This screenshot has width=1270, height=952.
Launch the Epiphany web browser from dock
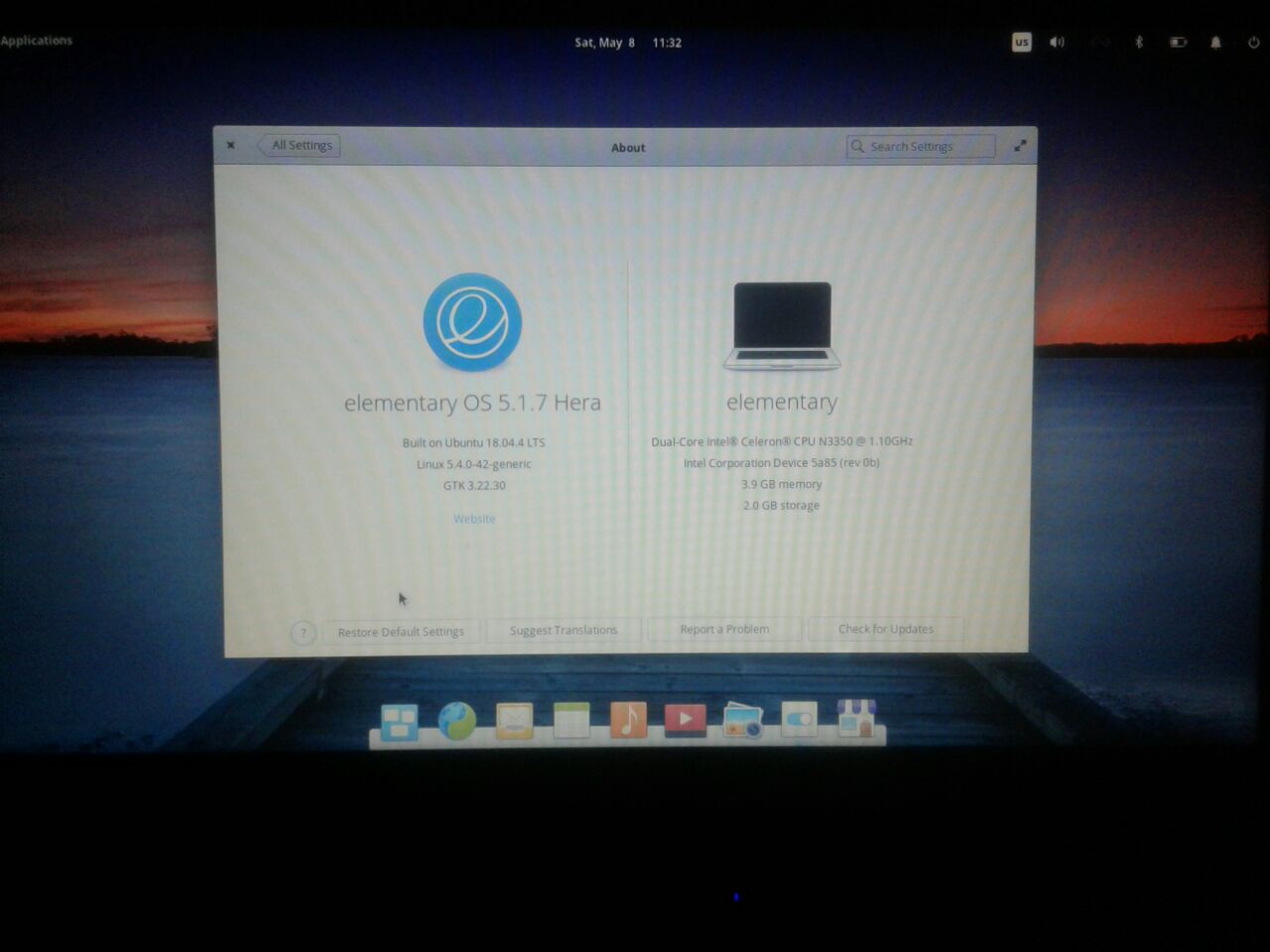click(456, 721)
